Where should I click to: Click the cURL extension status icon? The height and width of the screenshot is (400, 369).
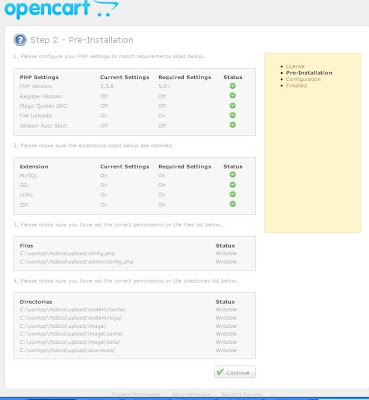(233, 194)
